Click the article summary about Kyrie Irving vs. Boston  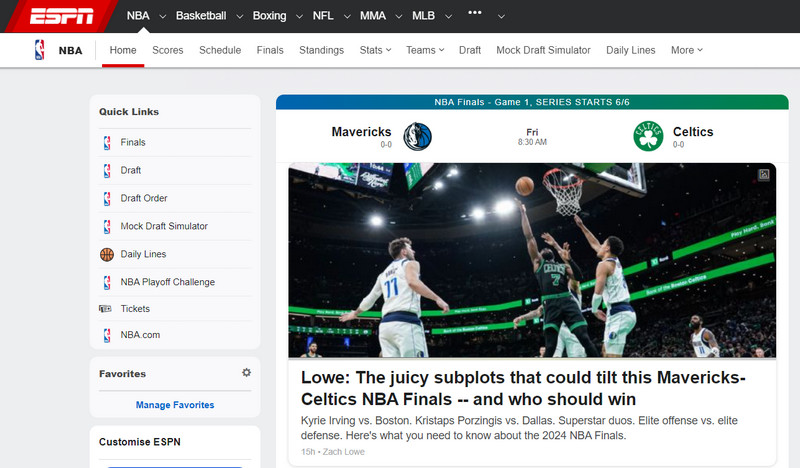click(x=519, y=428)
